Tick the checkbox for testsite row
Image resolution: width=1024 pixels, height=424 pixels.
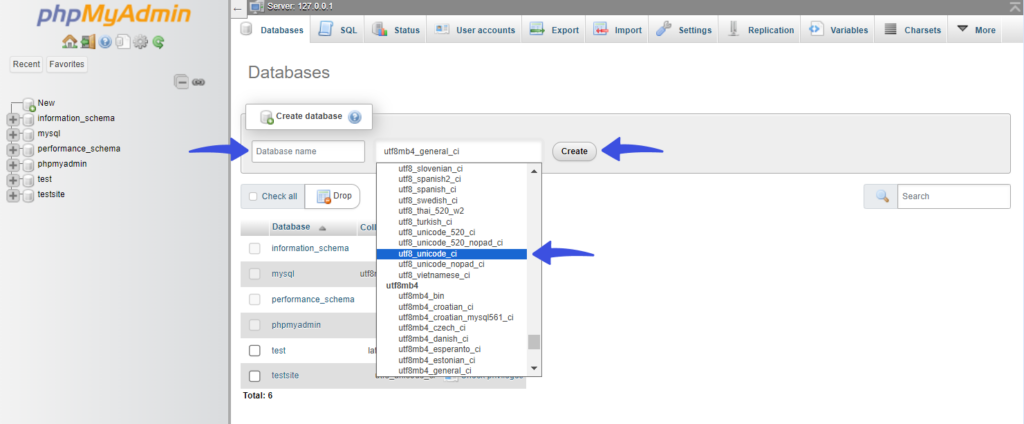[x=255, y=376]
